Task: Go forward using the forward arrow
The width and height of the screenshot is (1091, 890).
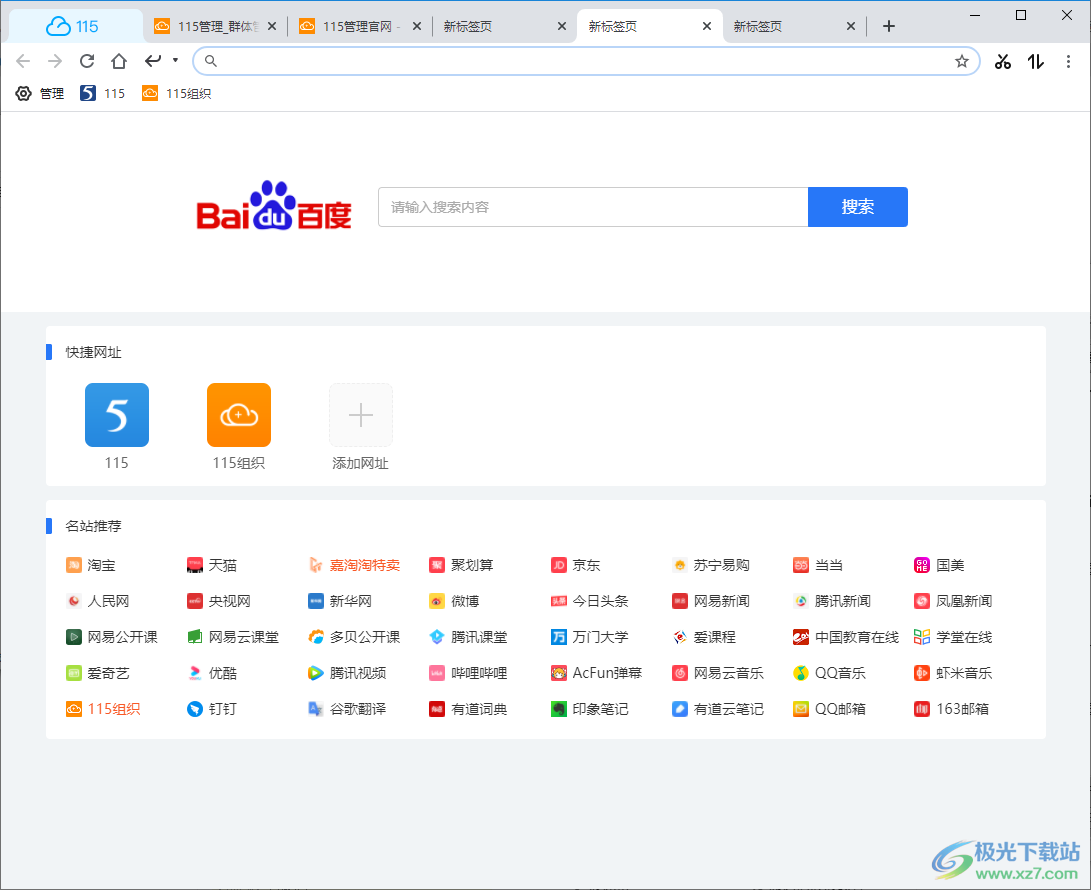Action: 55,61
